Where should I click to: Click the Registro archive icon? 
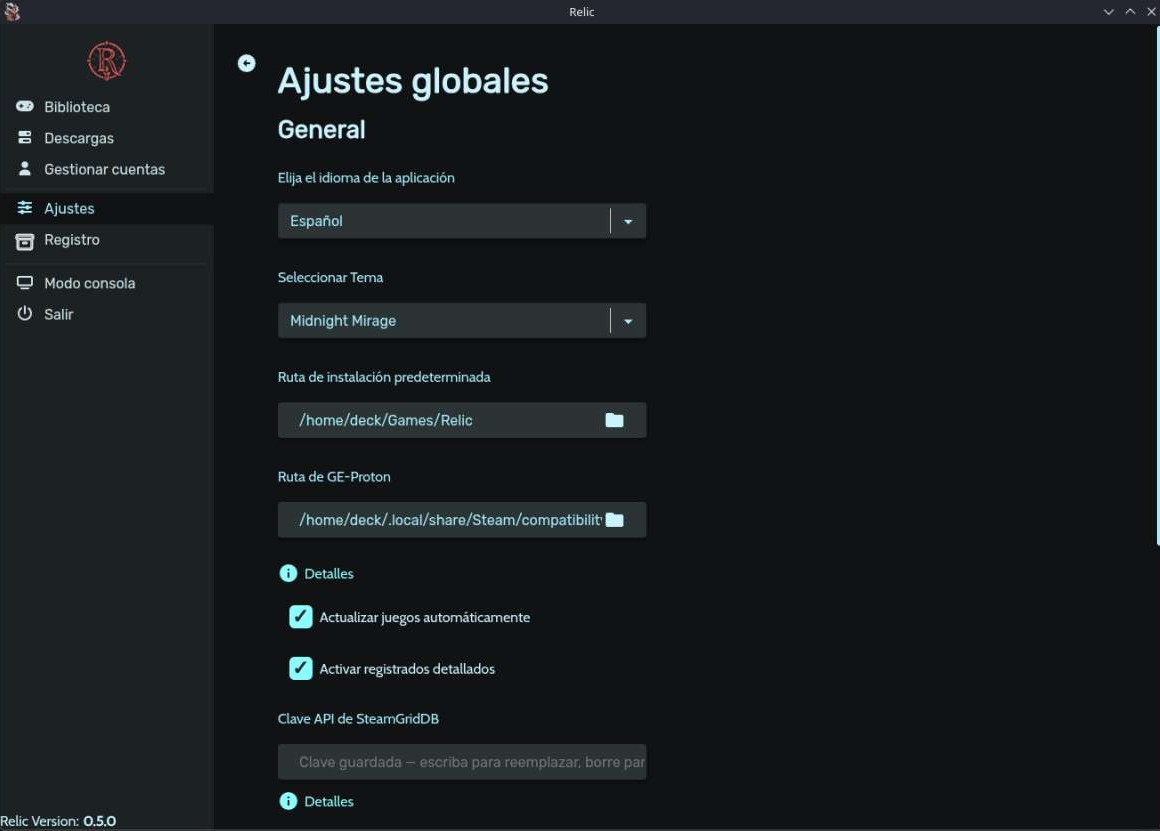pos(24,241)
